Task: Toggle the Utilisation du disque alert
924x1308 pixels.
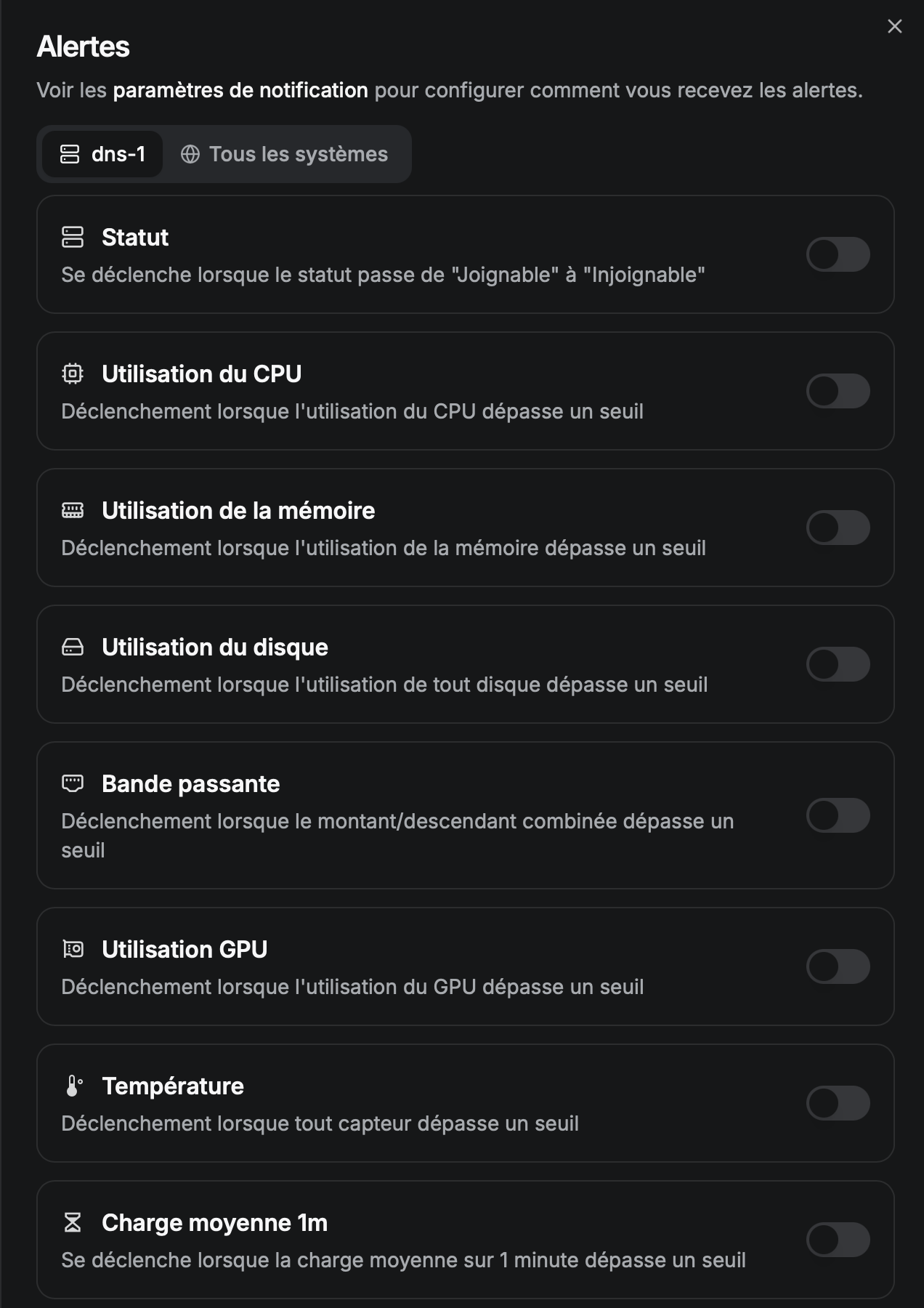Action: tap(838, 664)
